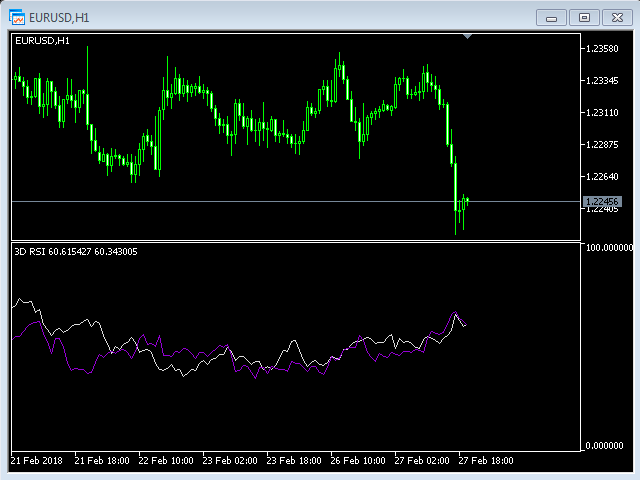Click the 26 Feb 10:00 time label
This screenshot has width=640, height=480.
[358, 460]
